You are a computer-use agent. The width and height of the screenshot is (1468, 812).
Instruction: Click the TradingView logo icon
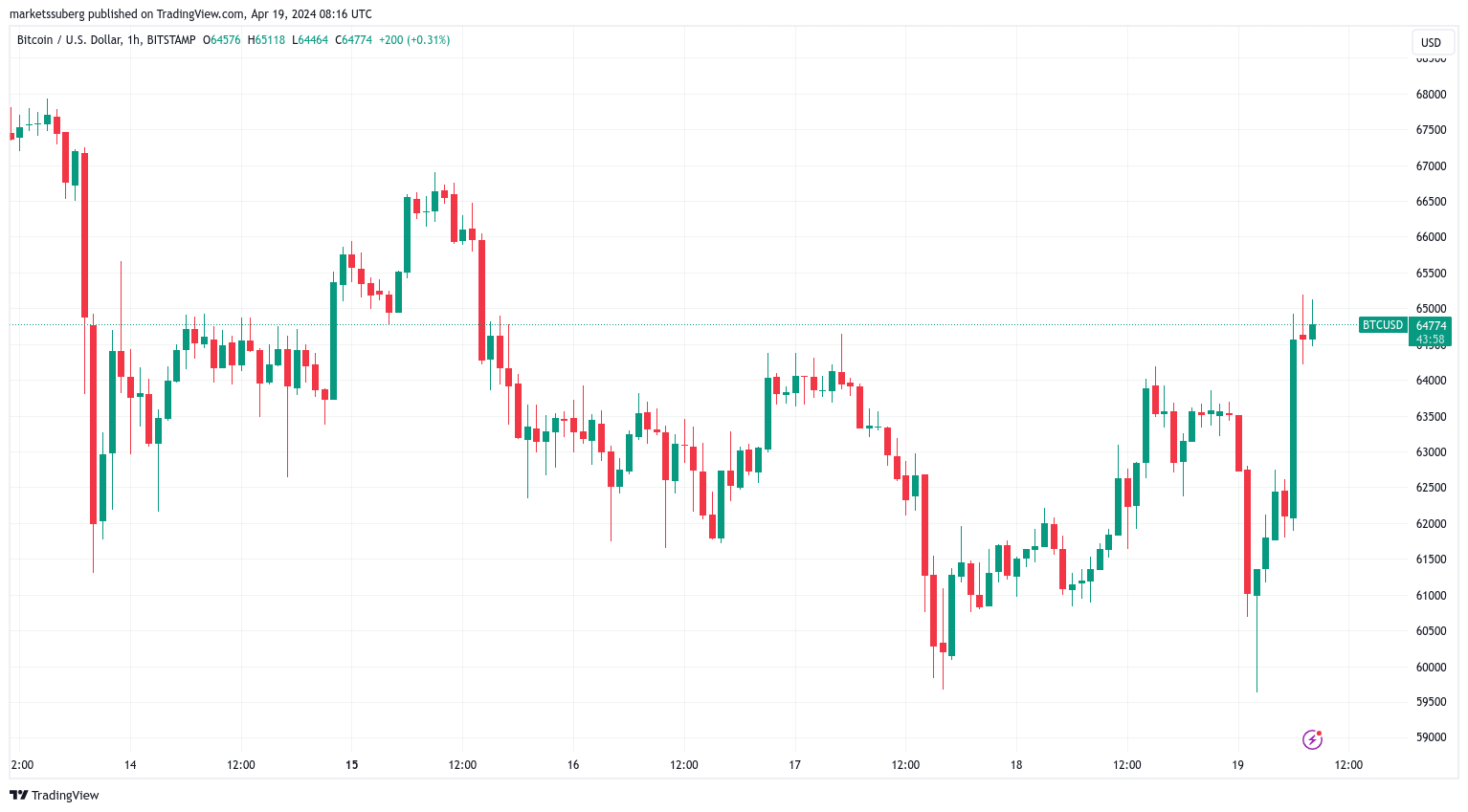pos(18,795)
